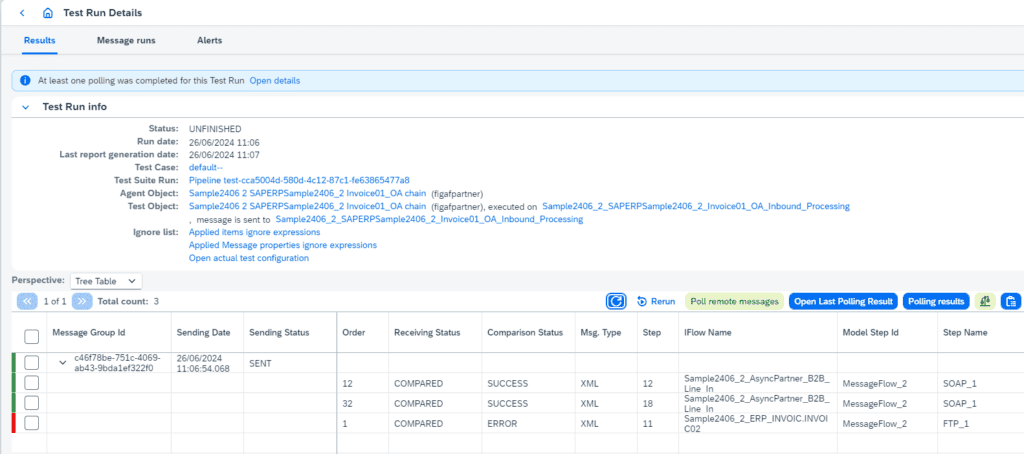The image size is (1024, 454).
Task: Go back using the back arrow
Action: [x=22, y=13]
